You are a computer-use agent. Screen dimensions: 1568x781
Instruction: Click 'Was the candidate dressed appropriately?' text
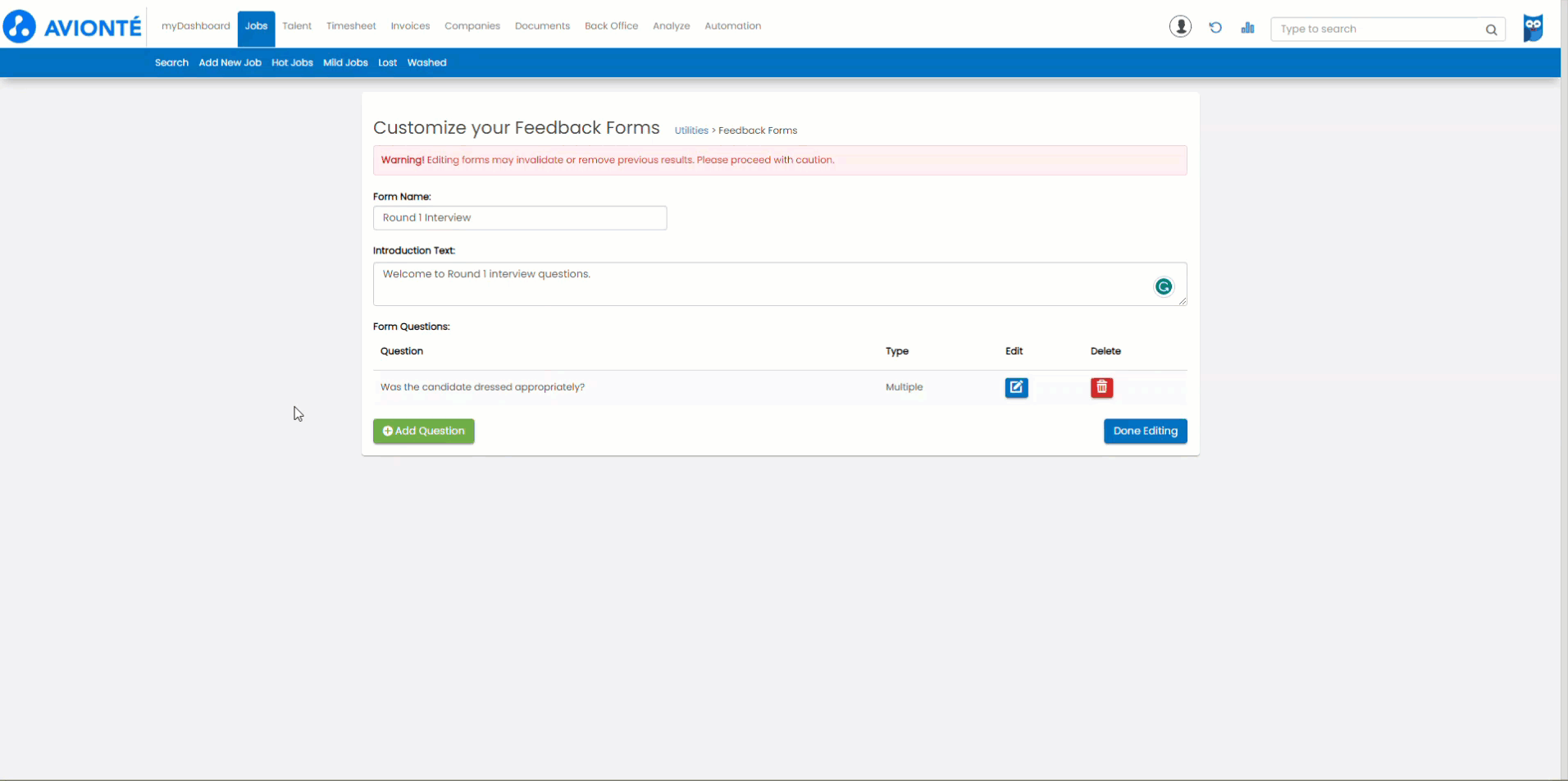(482, 387)
